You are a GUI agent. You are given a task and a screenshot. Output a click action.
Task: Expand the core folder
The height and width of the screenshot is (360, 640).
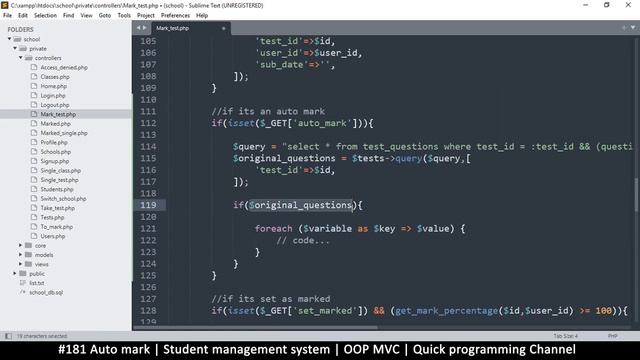[x=20, y=245]
